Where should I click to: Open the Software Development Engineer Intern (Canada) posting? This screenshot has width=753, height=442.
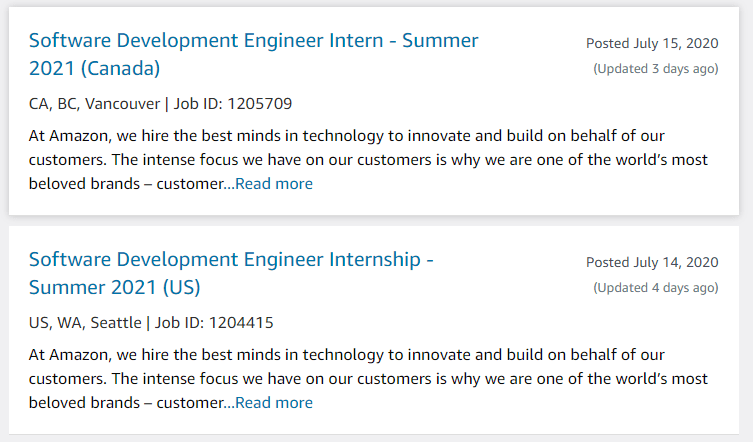point(253,41)
